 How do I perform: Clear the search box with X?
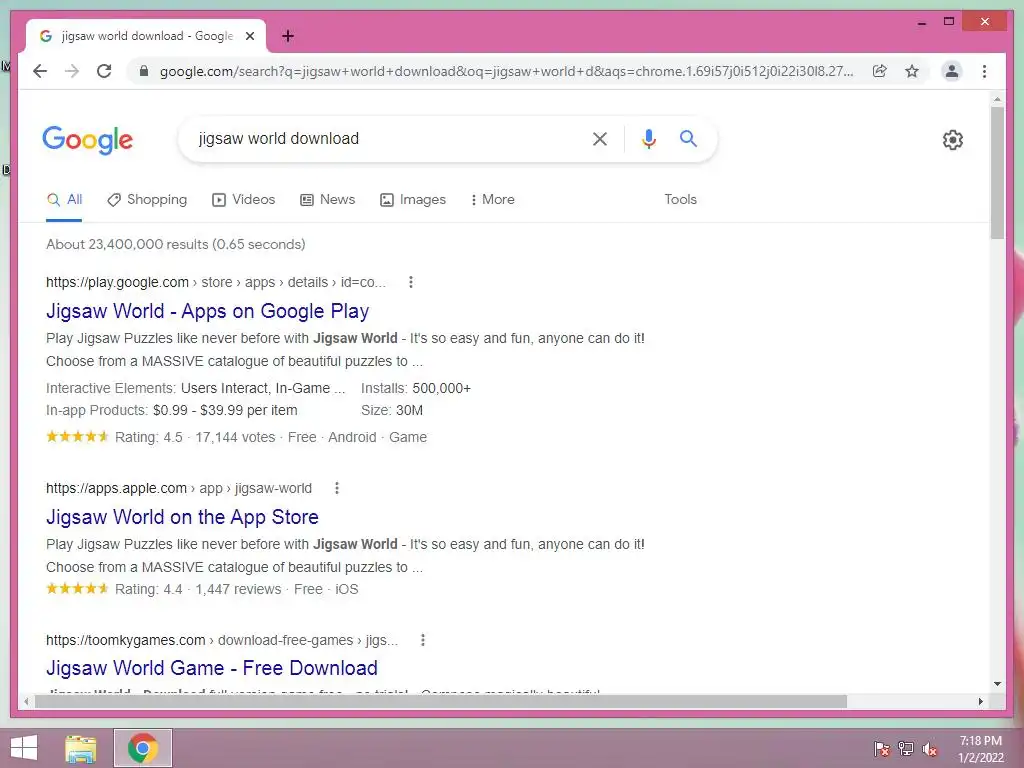[600, 138]
